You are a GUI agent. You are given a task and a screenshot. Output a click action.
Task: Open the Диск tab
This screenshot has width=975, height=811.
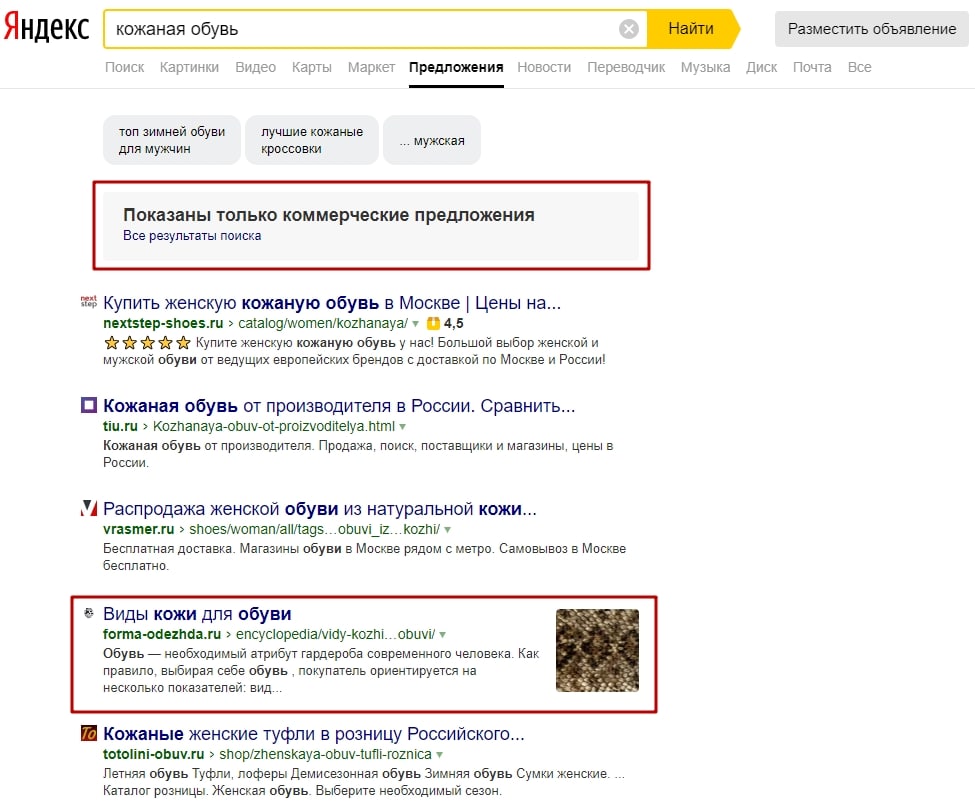(761, 67)
